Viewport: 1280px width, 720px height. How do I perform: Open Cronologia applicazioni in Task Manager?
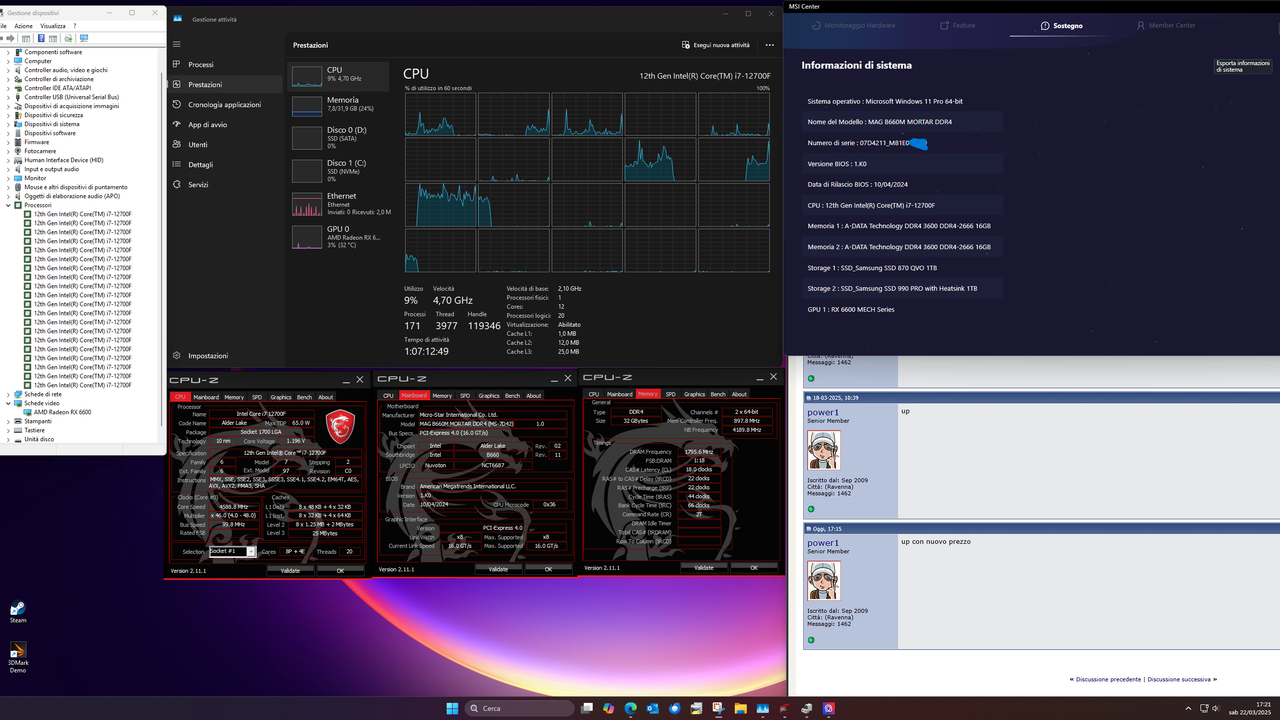pos(224,104)
